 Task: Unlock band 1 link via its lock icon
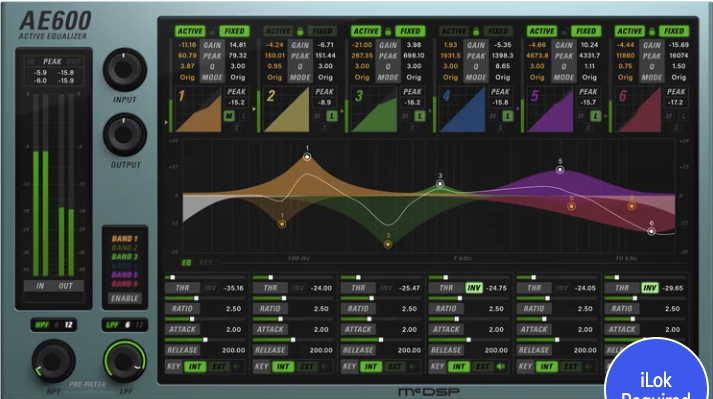(x=212, y=31)
